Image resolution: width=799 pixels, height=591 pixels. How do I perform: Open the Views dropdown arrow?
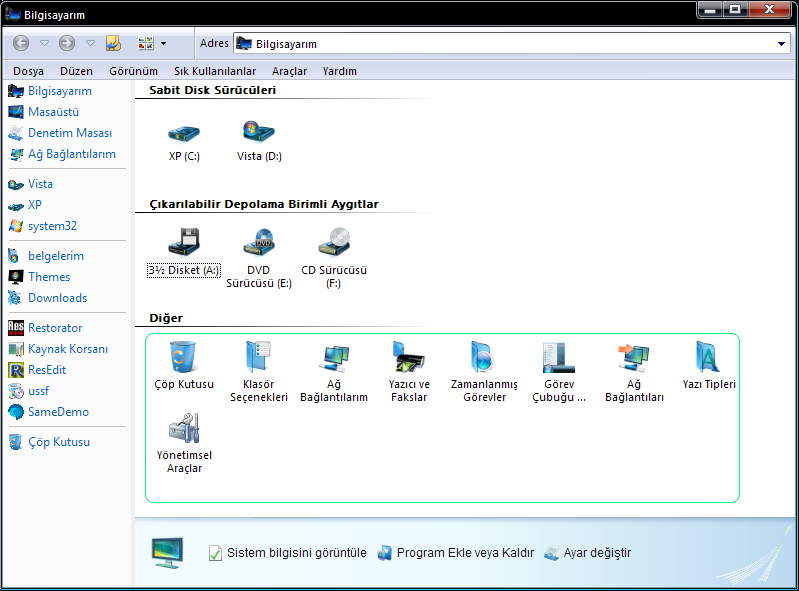point(164,44)
